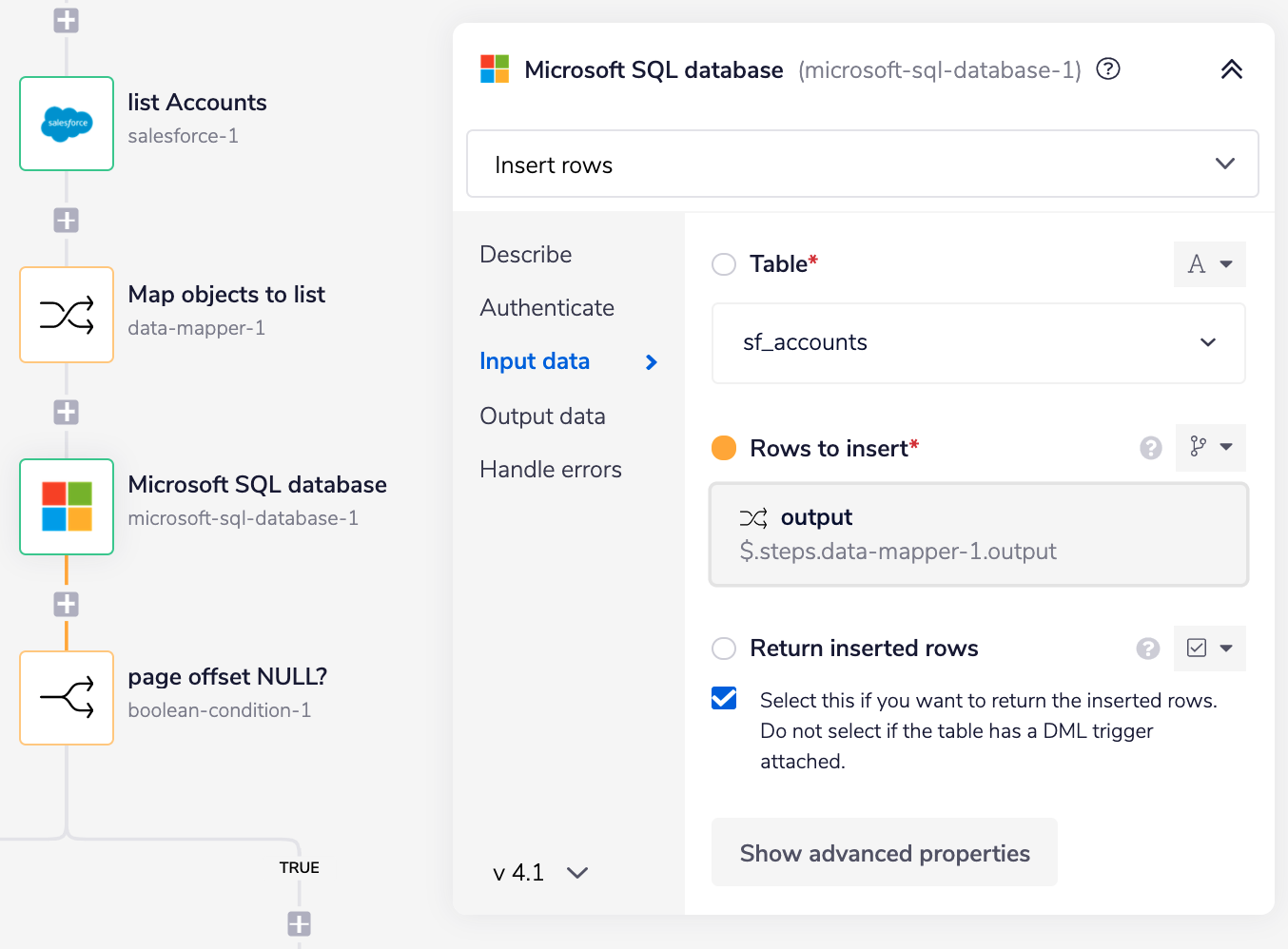Select the Microsoft SQL database step icon
The height and width of the screenshot is (949, 1288).
click(67, 507)
